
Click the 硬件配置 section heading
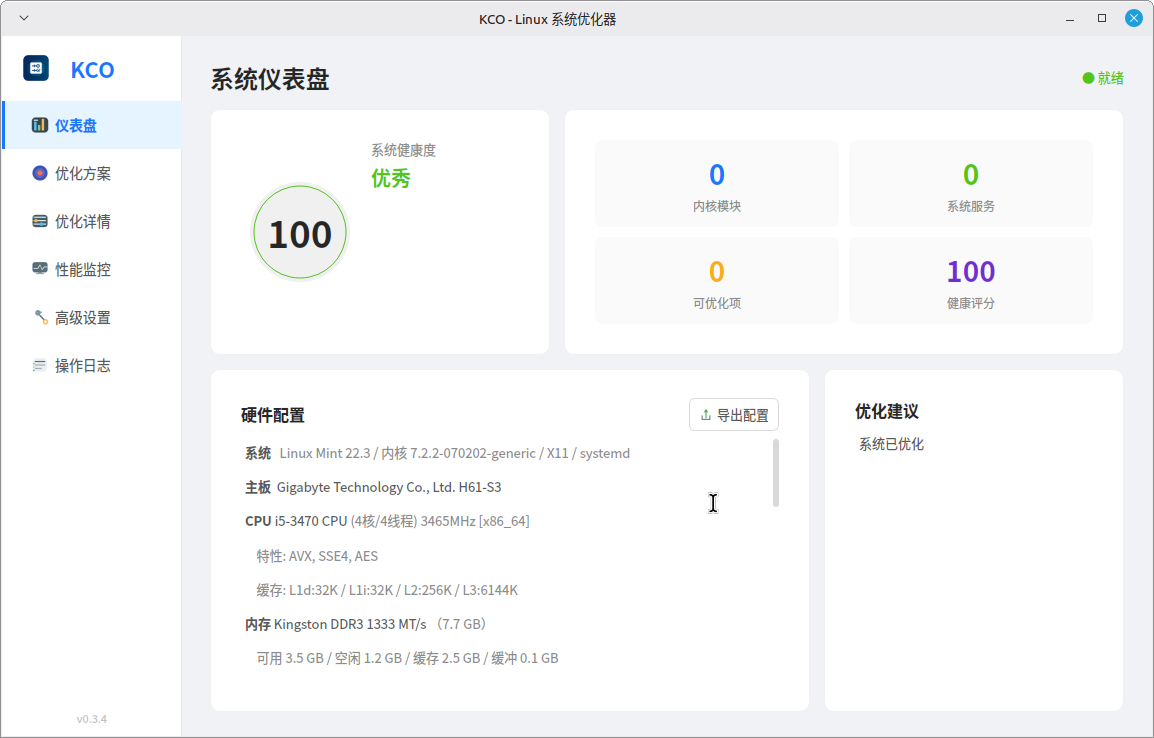coord(273,415)
